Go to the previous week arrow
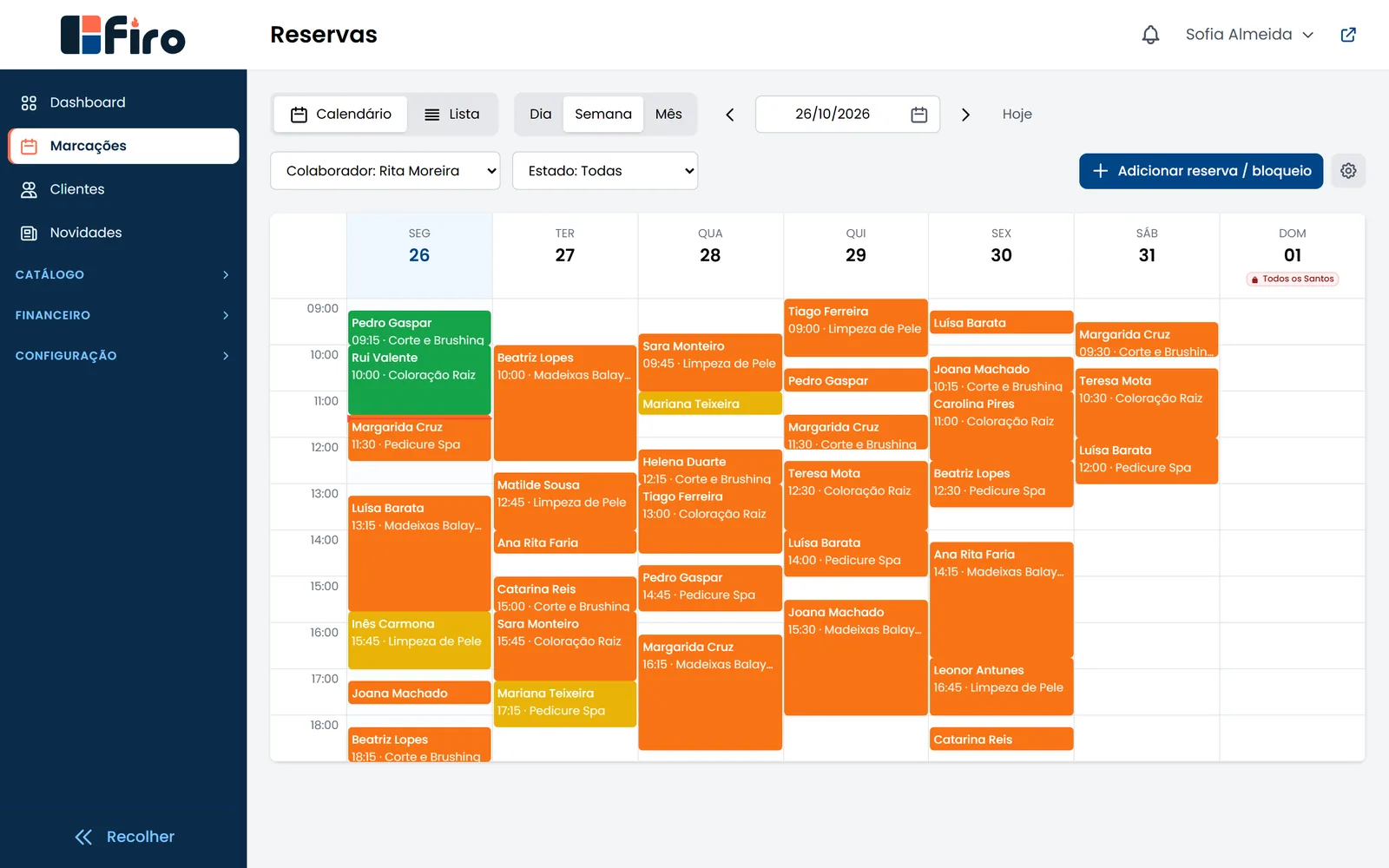 coord(730,115)
